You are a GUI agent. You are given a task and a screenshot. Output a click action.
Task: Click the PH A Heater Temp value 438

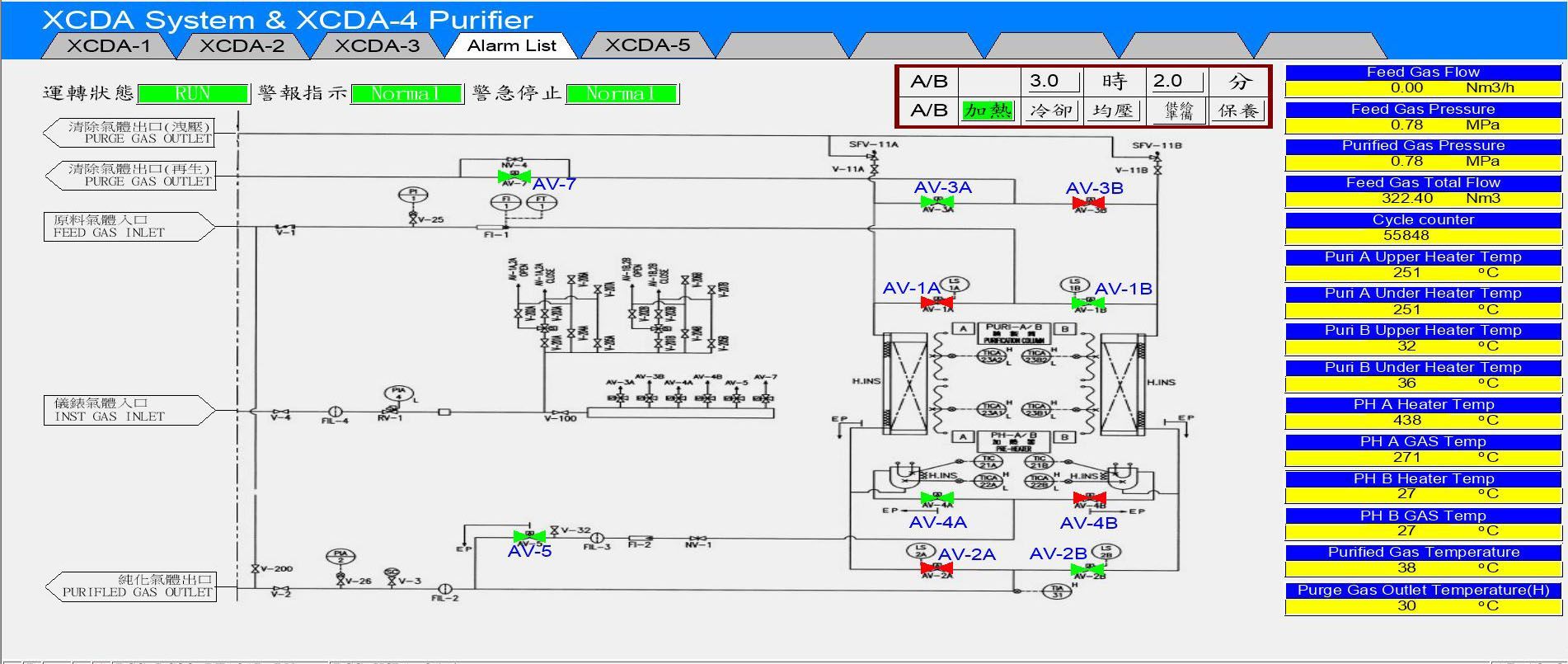click(x=1423, y=421)
